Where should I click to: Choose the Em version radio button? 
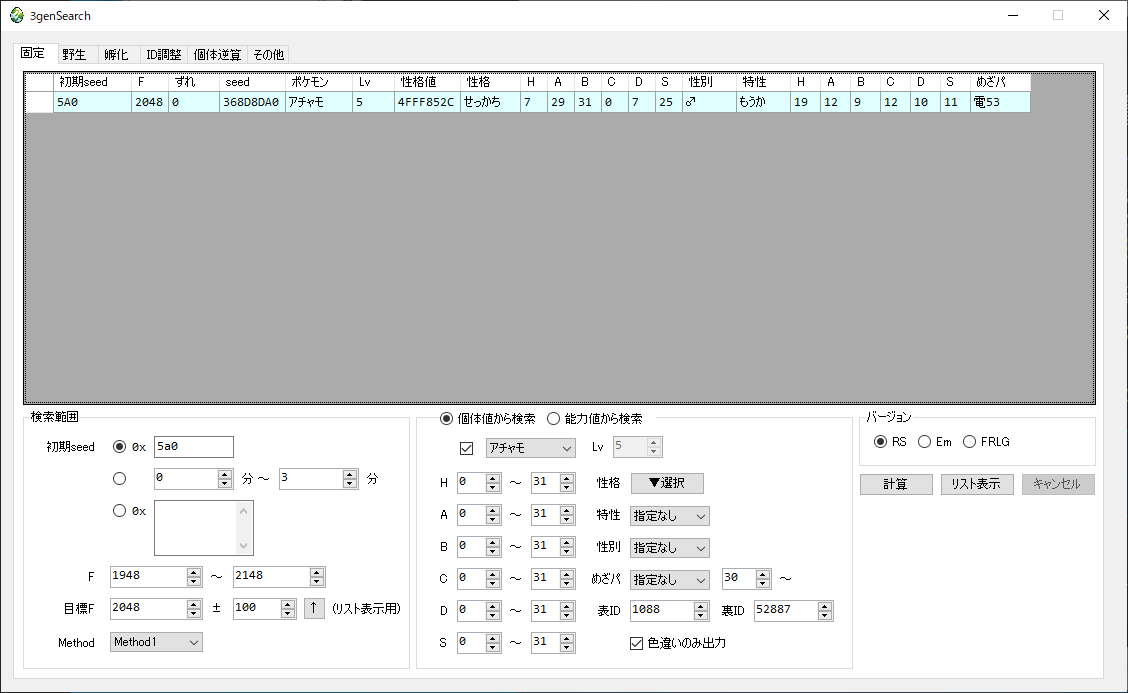(924, 442)
